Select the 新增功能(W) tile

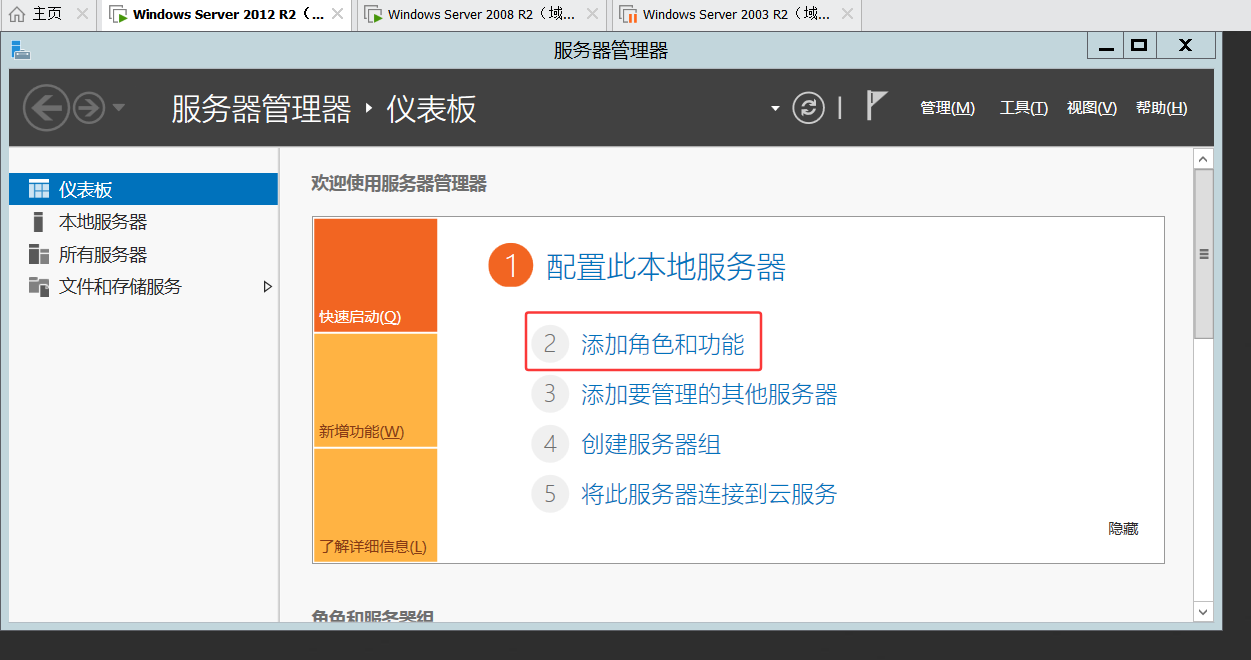[x=376, y=390]
